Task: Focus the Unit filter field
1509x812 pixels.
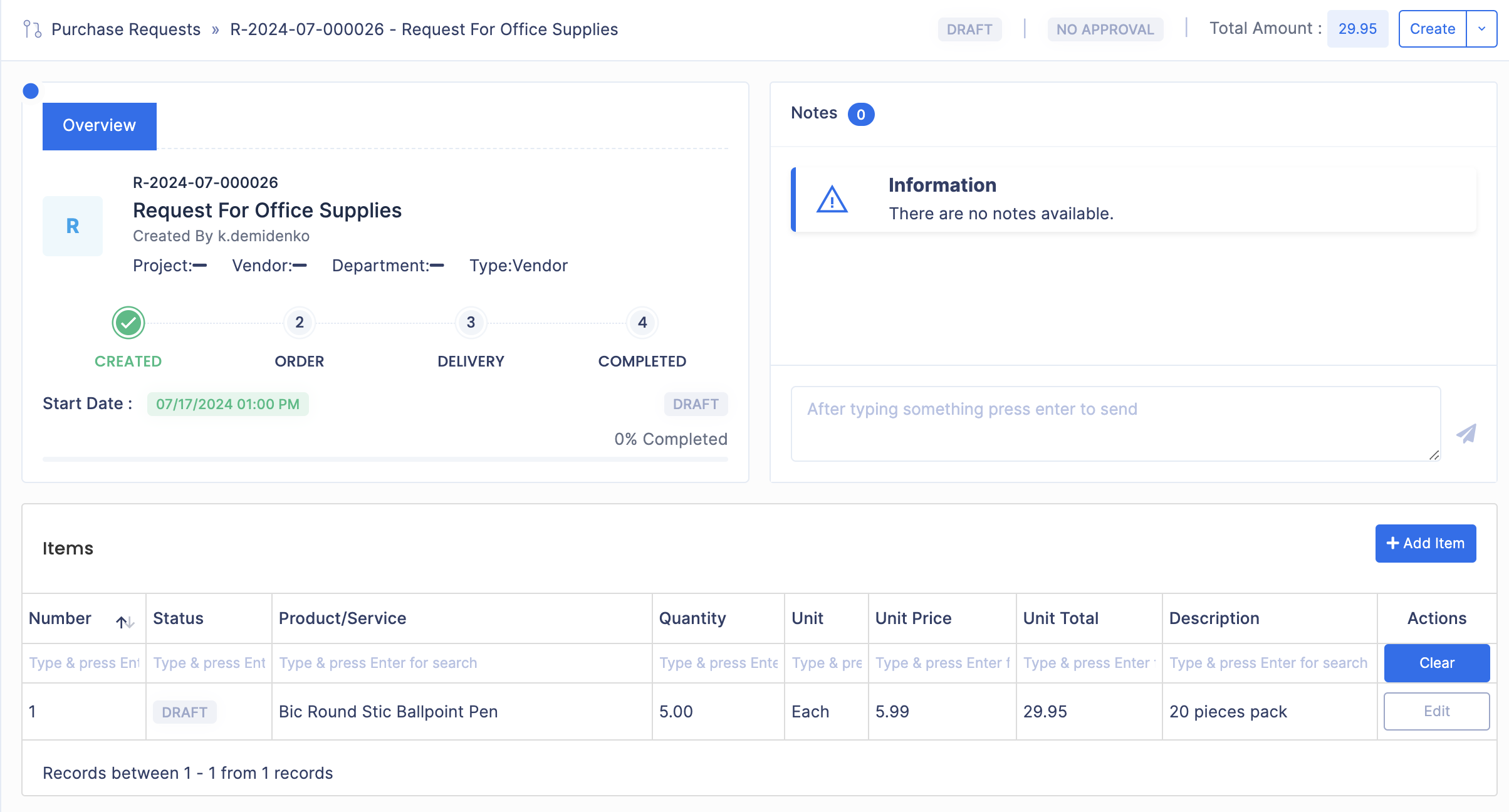Action: (827, 663)
